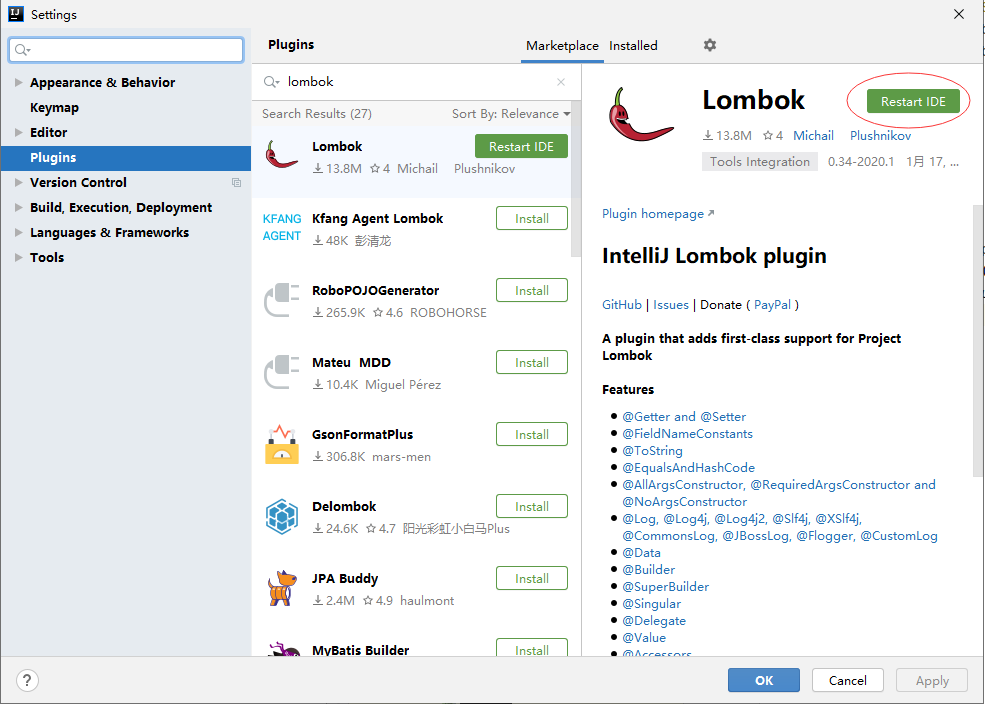Open the @Value feature link
The width and height of the screenshot is (985, 704).
pos(644,637)
